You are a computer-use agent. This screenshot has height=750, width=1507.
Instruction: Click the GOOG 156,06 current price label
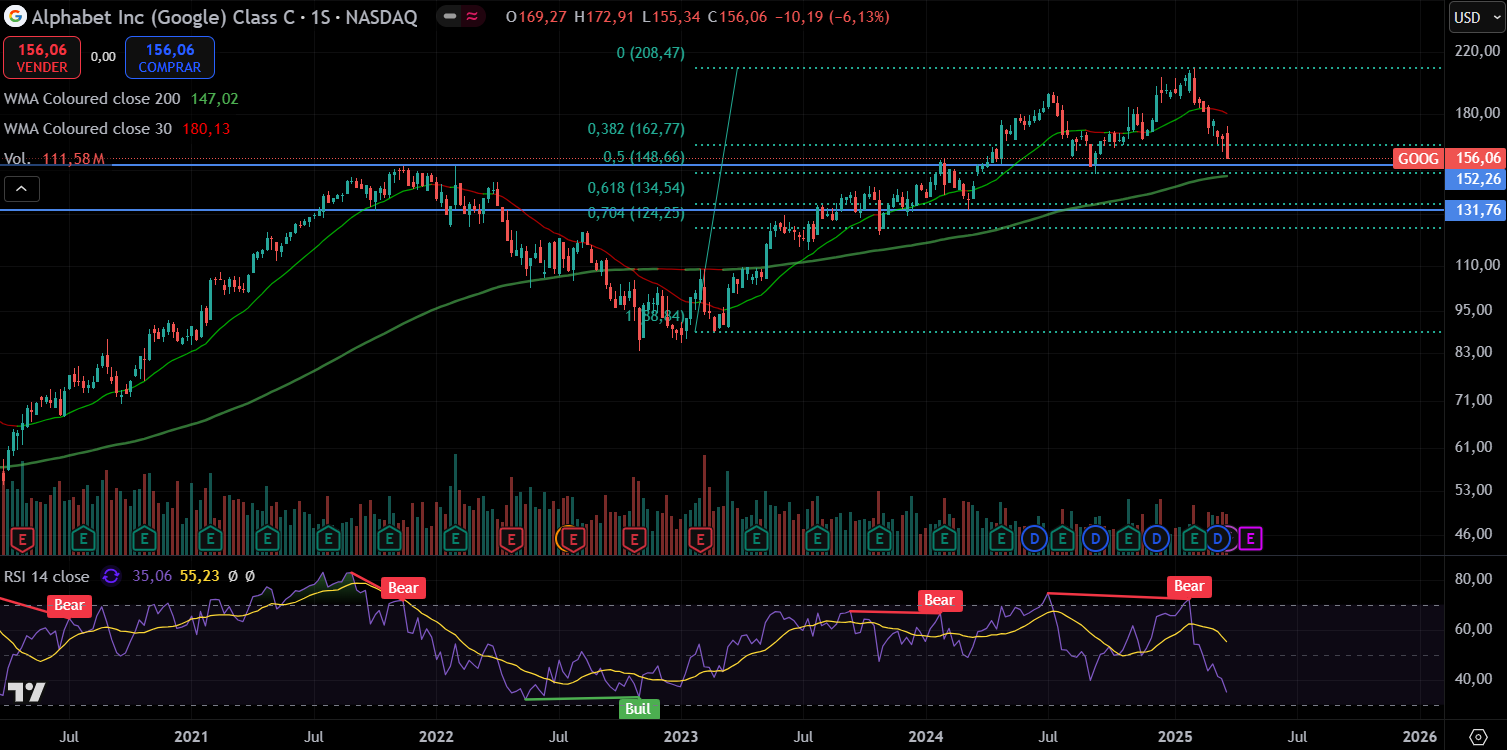1448,158
